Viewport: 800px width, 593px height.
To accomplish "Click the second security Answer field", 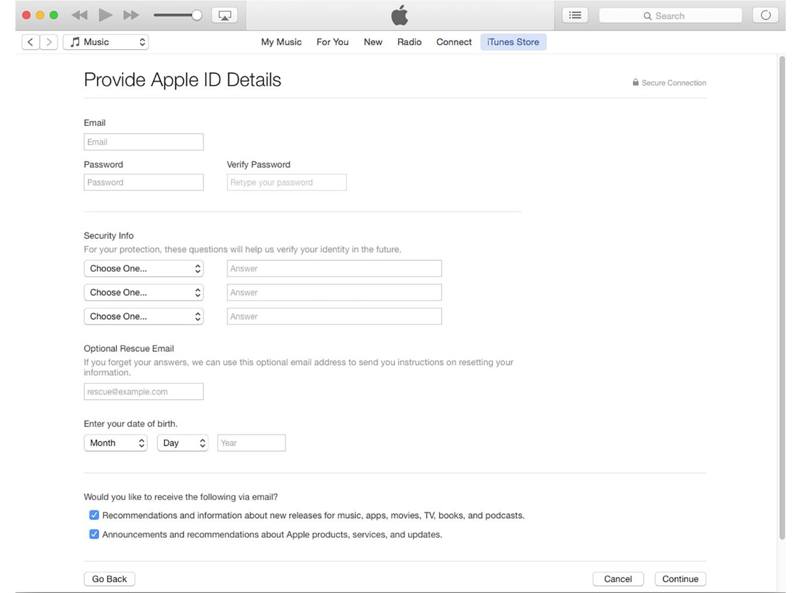I will click(x=334, y=292).
